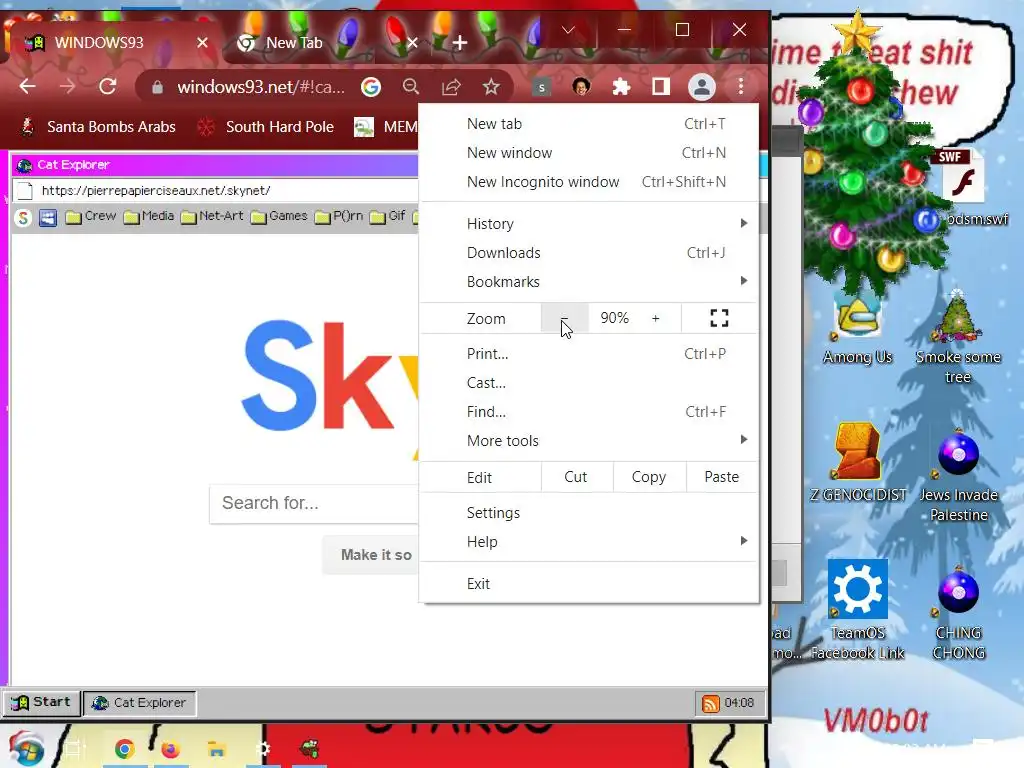The height and width of the screenshot is (768, 1024).
Task: Reload the windows93.net page
Action: 108,86
